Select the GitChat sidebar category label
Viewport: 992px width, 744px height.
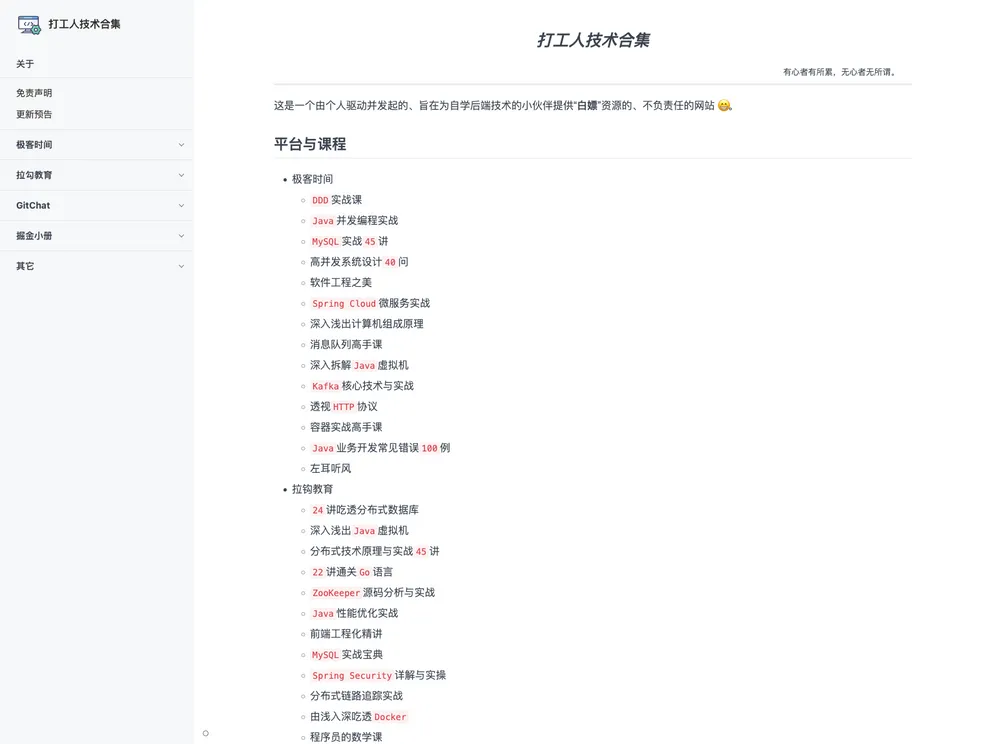coord(33,206)
